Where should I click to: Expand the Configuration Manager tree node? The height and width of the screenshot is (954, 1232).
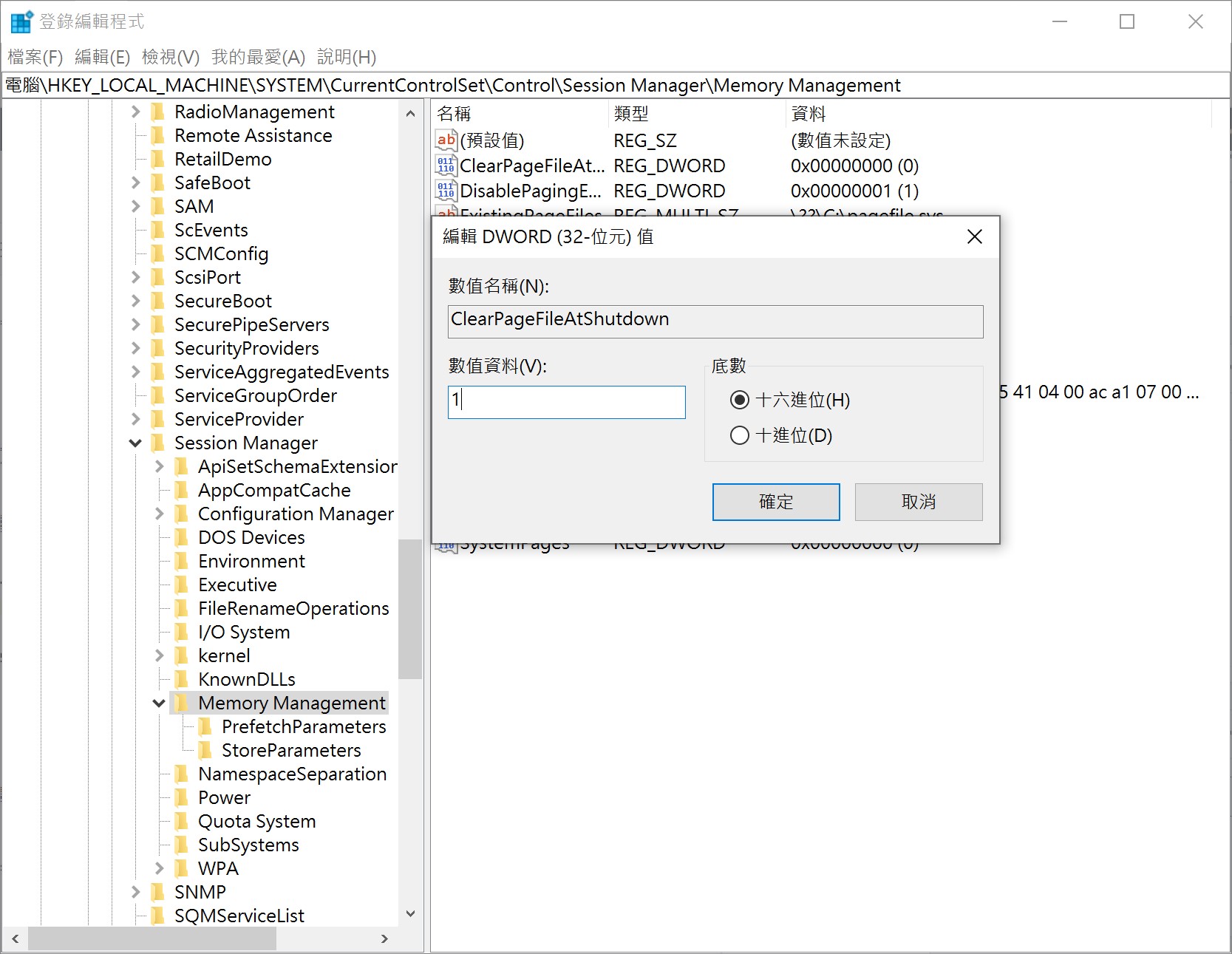pos(159,514)
